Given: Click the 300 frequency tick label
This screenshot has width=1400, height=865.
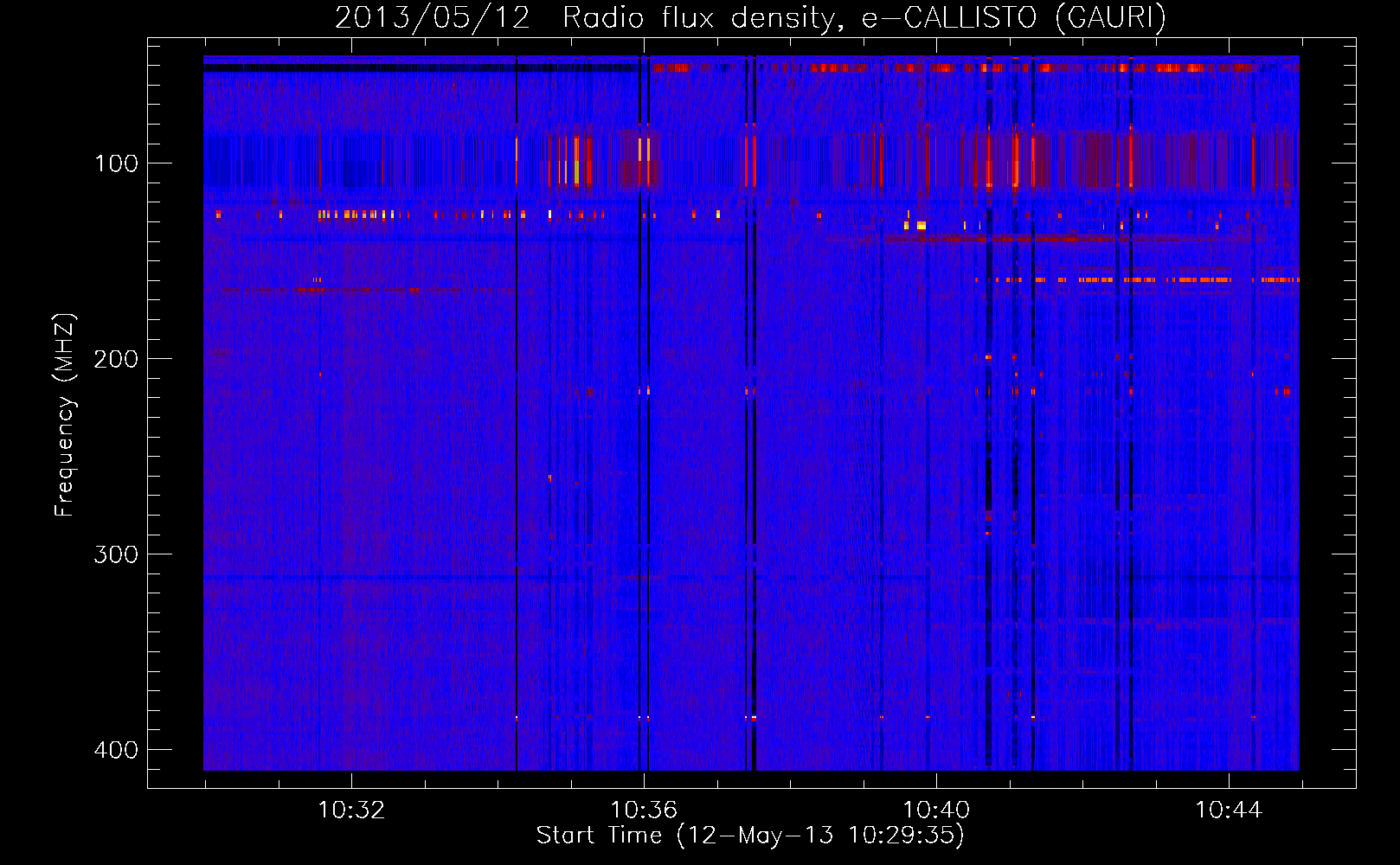Looking at the screenshot, I should [116, 554].
